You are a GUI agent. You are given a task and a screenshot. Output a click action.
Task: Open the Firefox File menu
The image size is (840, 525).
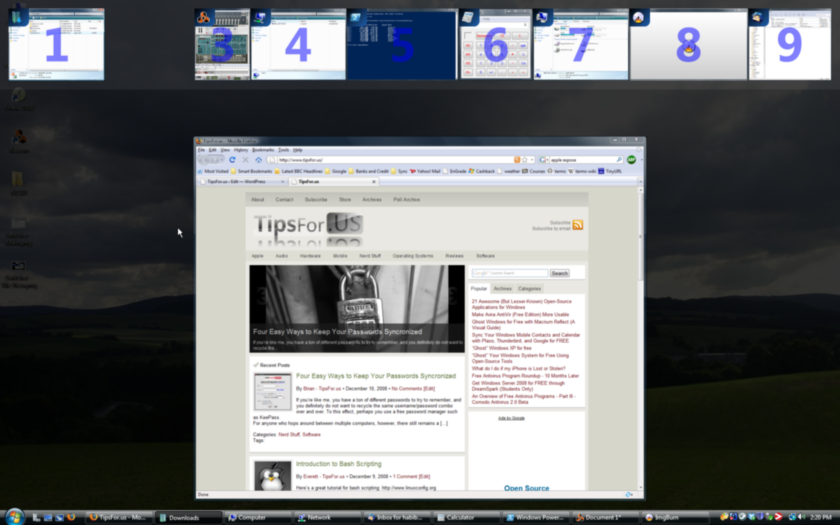click(x=201, y=150)
